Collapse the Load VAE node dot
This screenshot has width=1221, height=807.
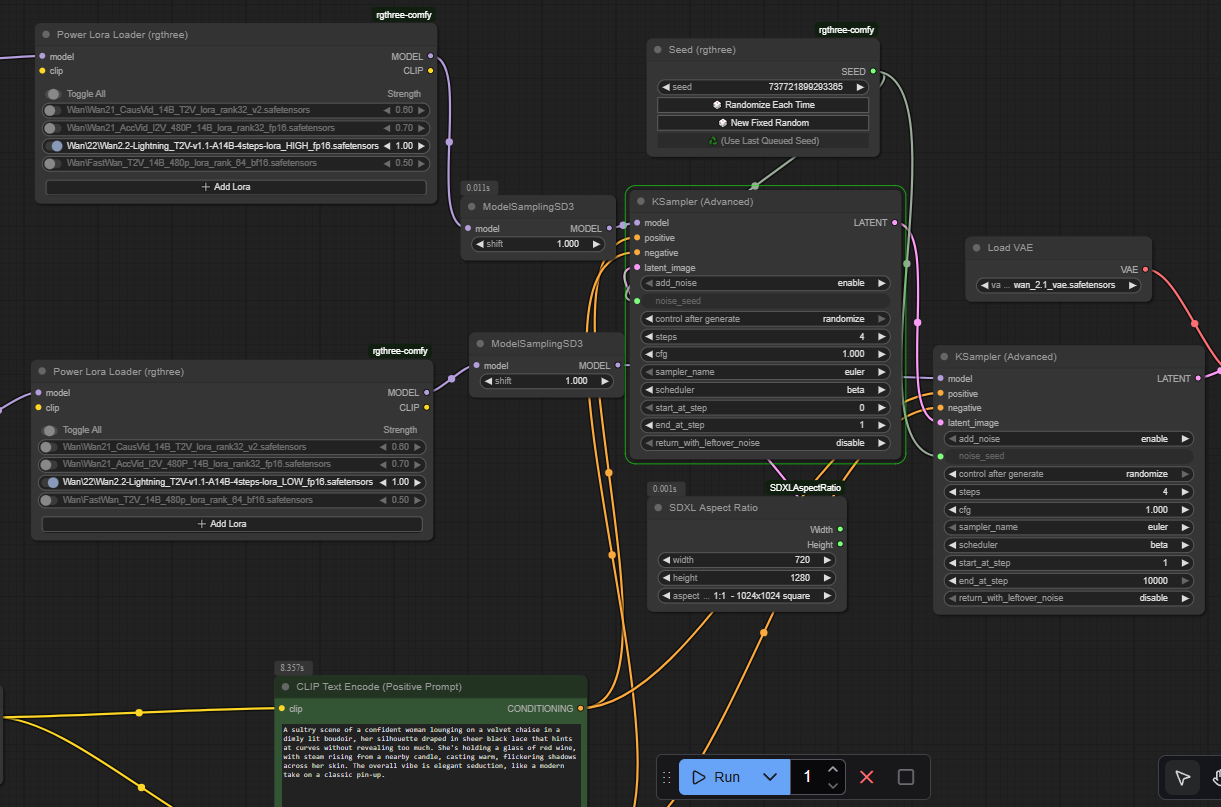[x=977, y=247]
